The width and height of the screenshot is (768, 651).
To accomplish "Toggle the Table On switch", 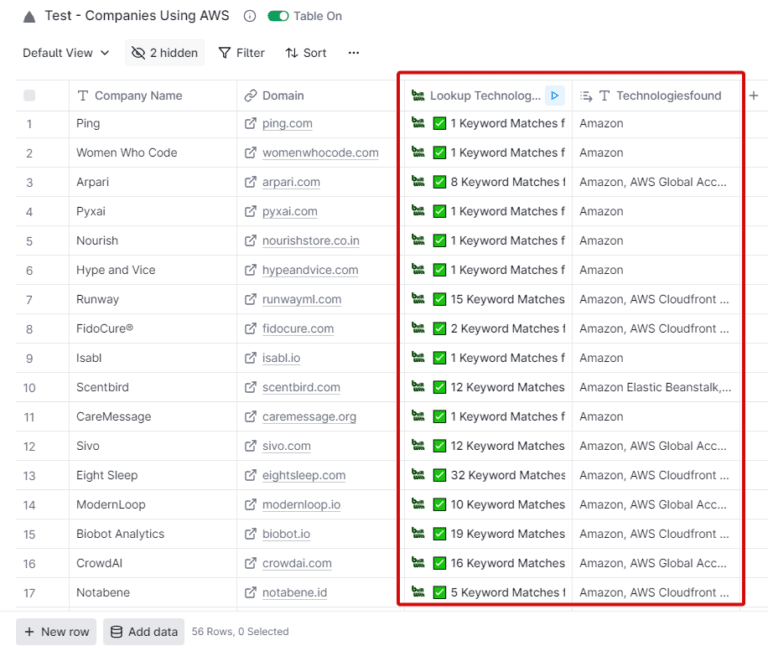I will 278,16.
